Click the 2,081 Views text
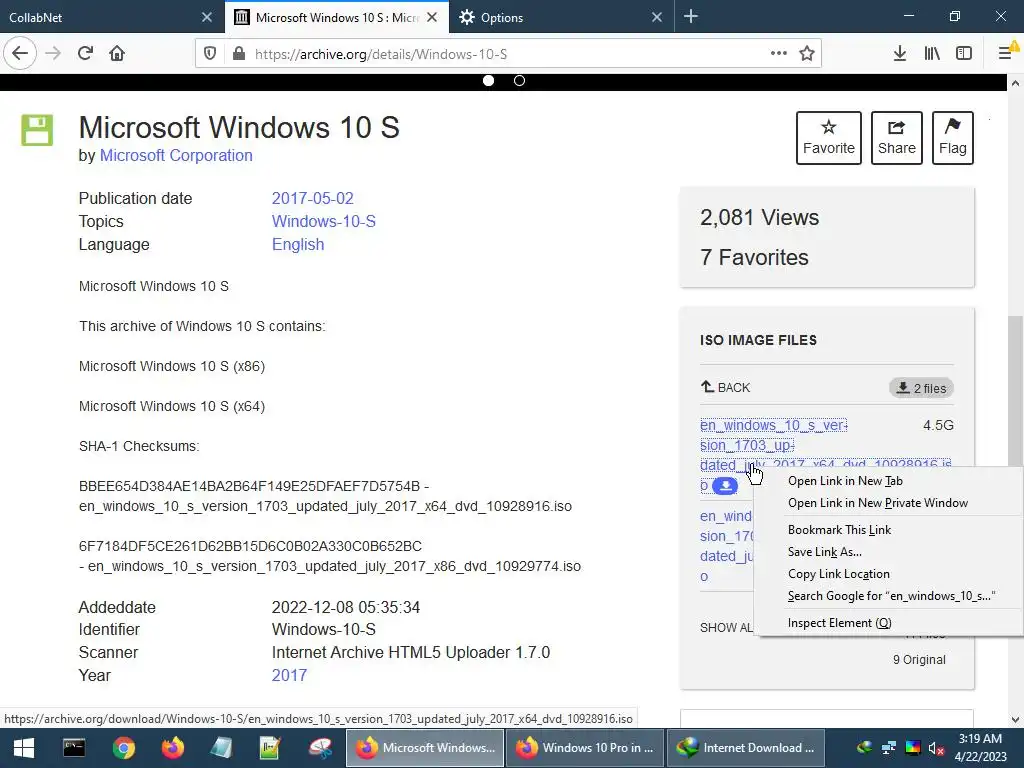Viewport: 1024px width, 768px height. tap(759, 217)
